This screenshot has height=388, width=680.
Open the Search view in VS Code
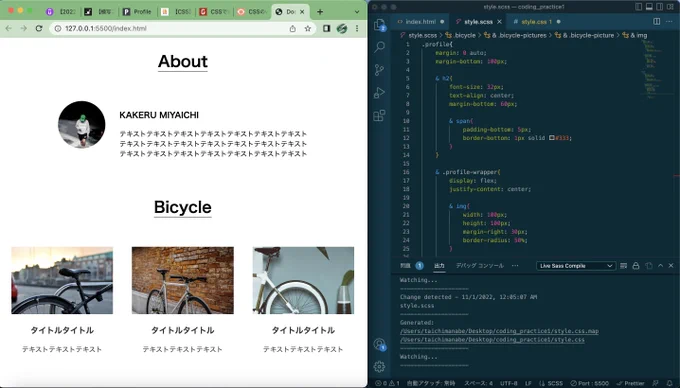point(379,47)
